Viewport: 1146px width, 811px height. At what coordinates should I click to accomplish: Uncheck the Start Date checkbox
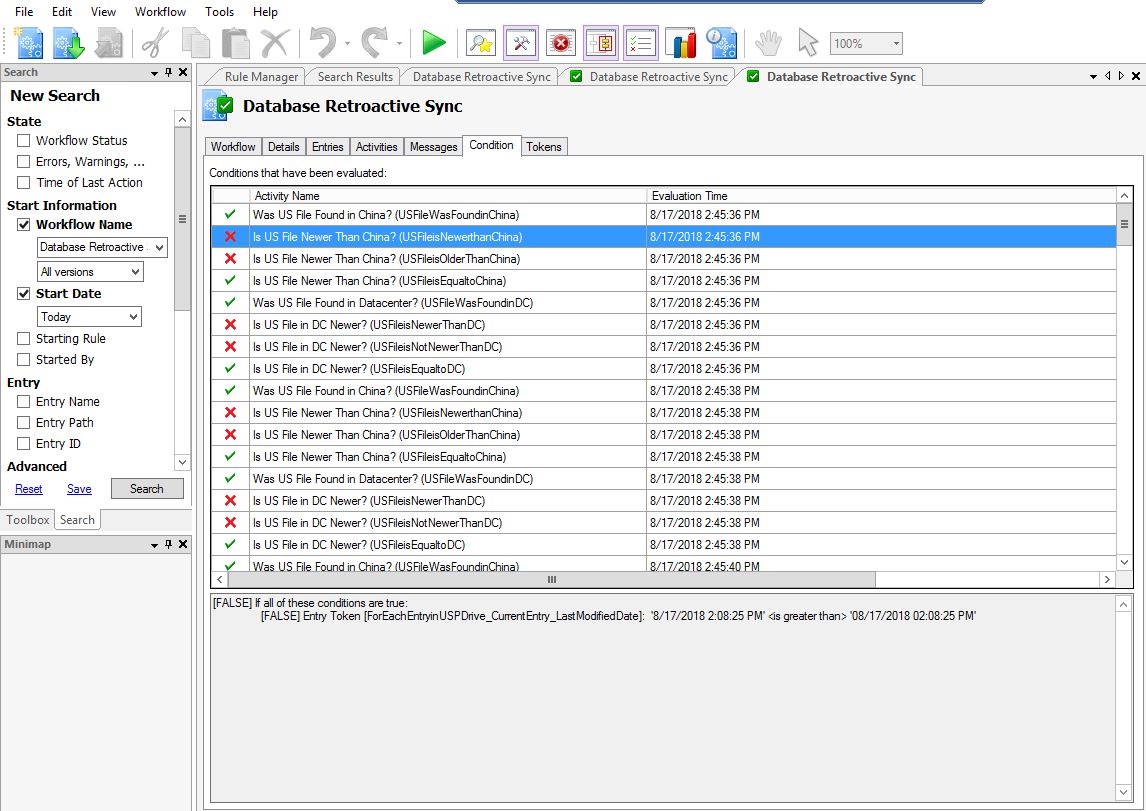(x=24, y=294)
